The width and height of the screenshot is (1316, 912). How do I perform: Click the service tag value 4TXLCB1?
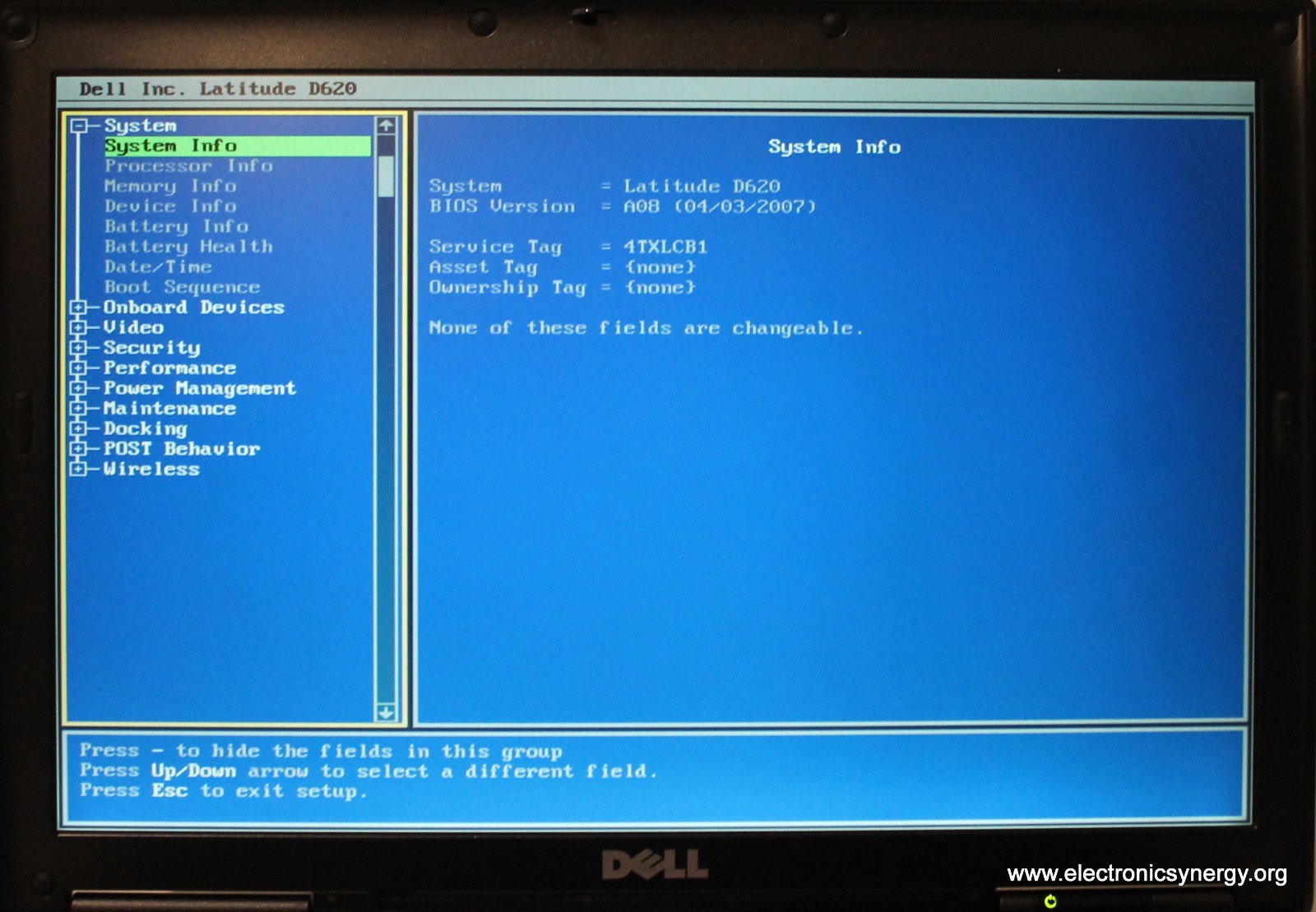tap(665, 247)
